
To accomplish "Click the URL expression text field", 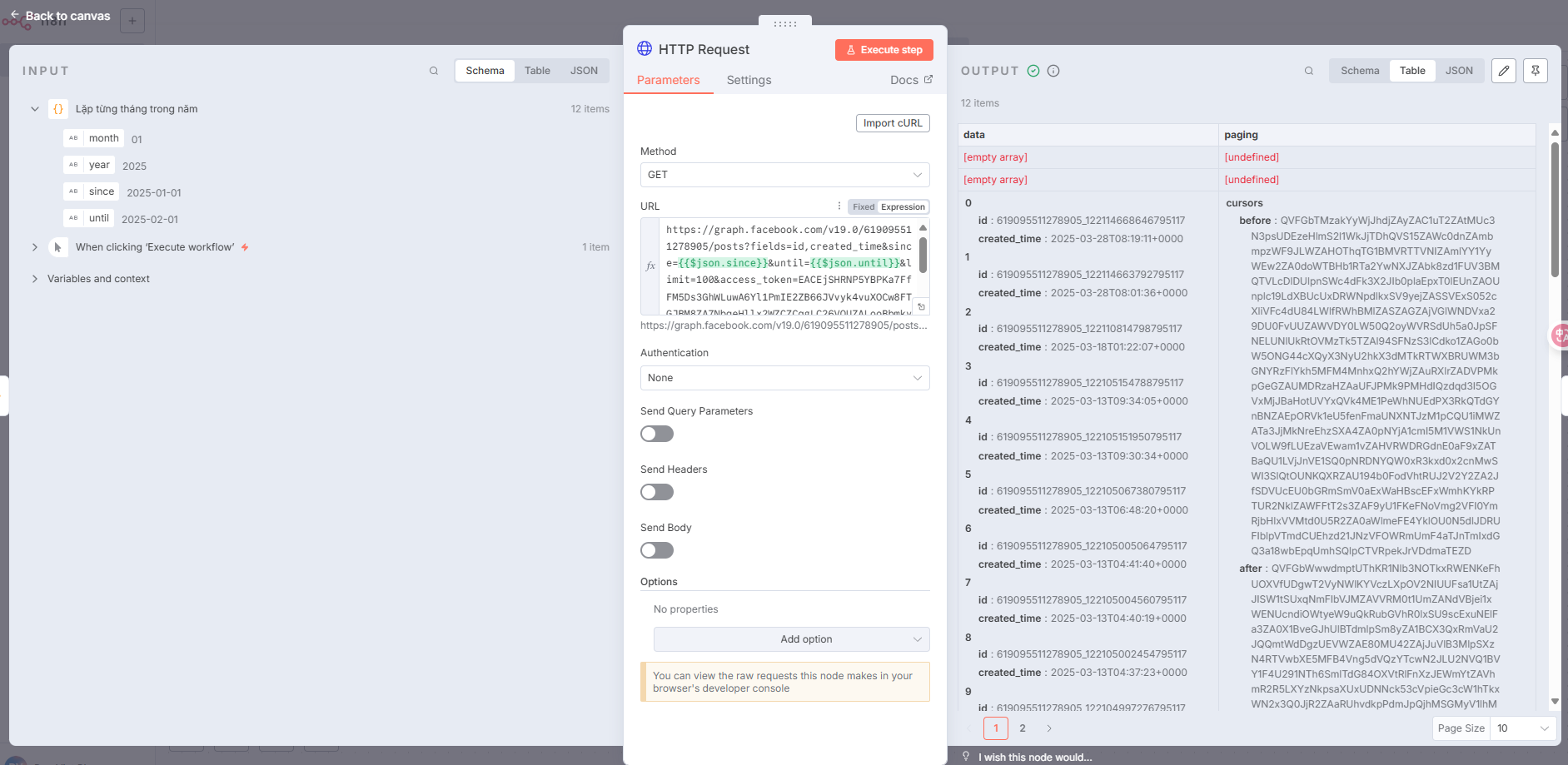I will coord(788,266).
